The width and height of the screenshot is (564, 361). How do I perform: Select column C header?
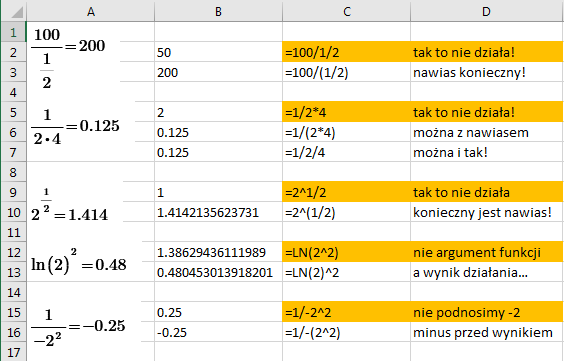pyautogui.click(x=346, y=12)
